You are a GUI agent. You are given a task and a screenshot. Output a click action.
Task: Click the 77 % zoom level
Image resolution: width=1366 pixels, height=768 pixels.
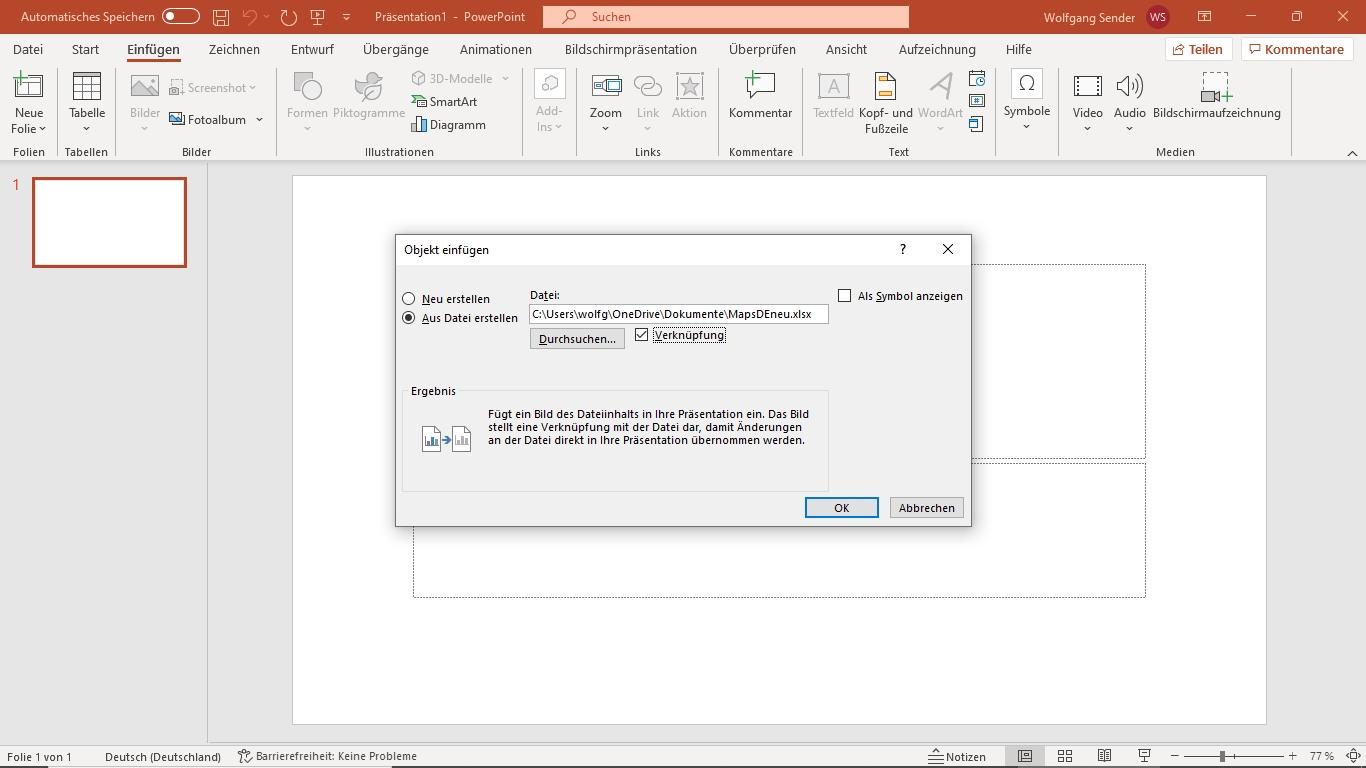click(1322, 756)
